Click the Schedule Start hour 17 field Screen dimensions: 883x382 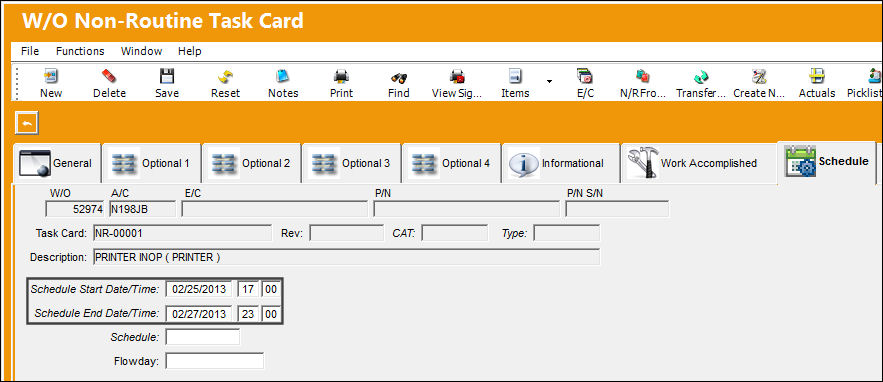pos(248,290)
